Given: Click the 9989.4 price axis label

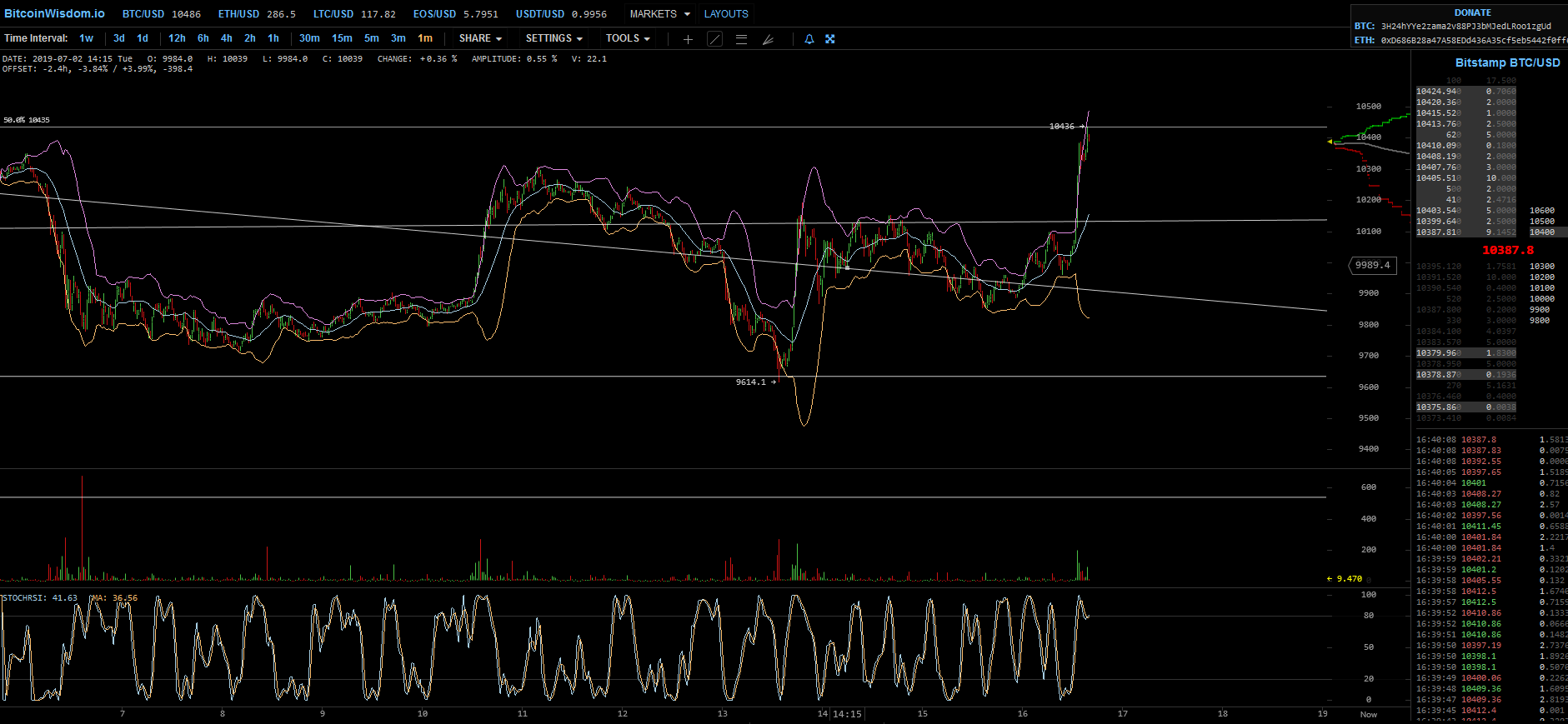Looking at the screenshot, I should click(1372, 265).
